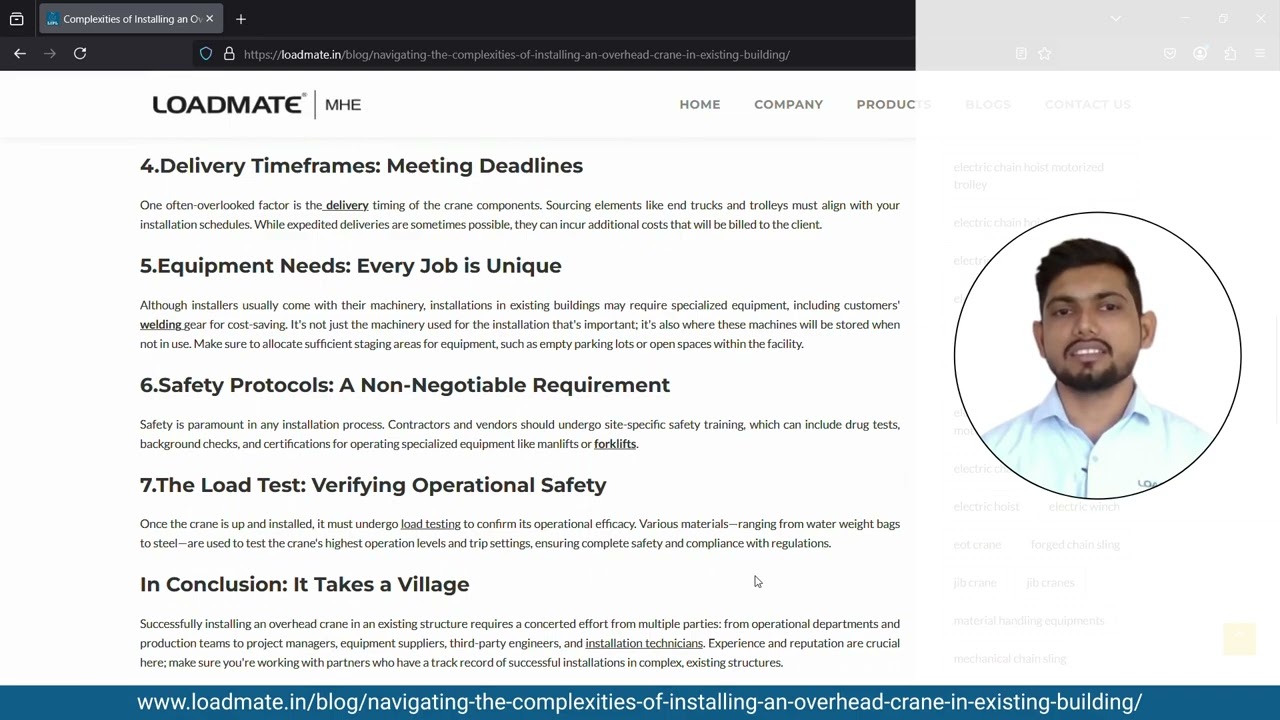Image resolution: width=1280 pixels, height=720 pixels.
Task: Open the BLOGS menu item
Action: [x=988, y=104]
